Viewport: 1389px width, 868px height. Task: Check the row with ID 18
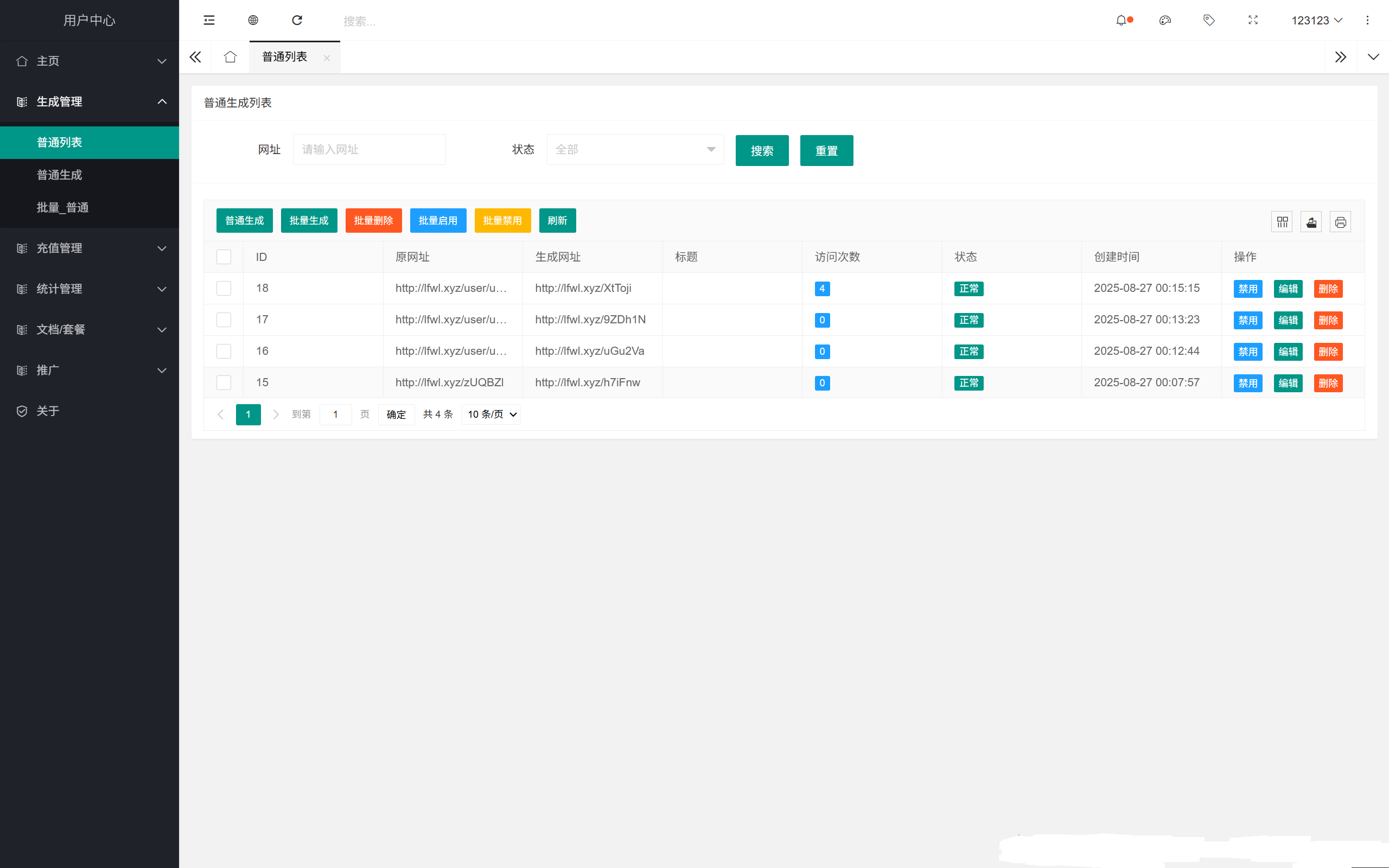pyautogui.click(x=224, y=288)
